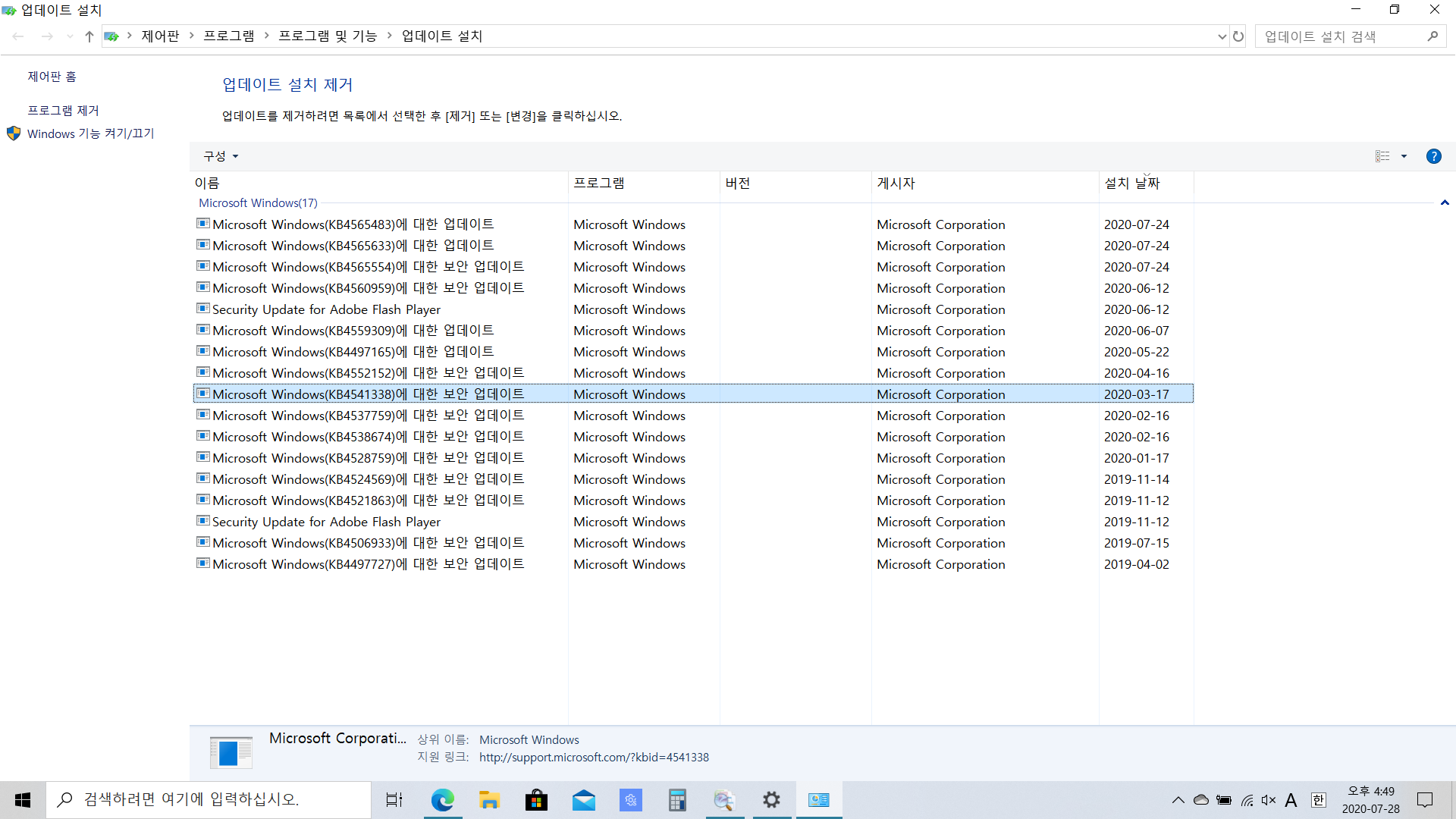Sort by the 설치 날짜 column header
Viewport: 1456px width, 819px height.
(x=1131, y=183)
